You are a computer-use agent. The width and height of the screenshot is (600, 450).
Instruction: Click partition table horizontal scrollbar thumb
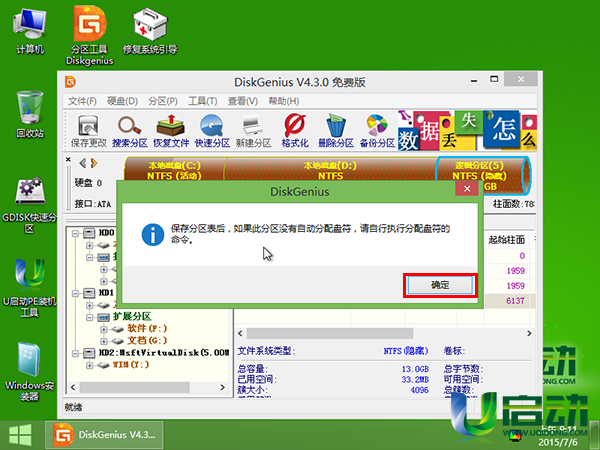pyautogui.click(x=330, y=333)
